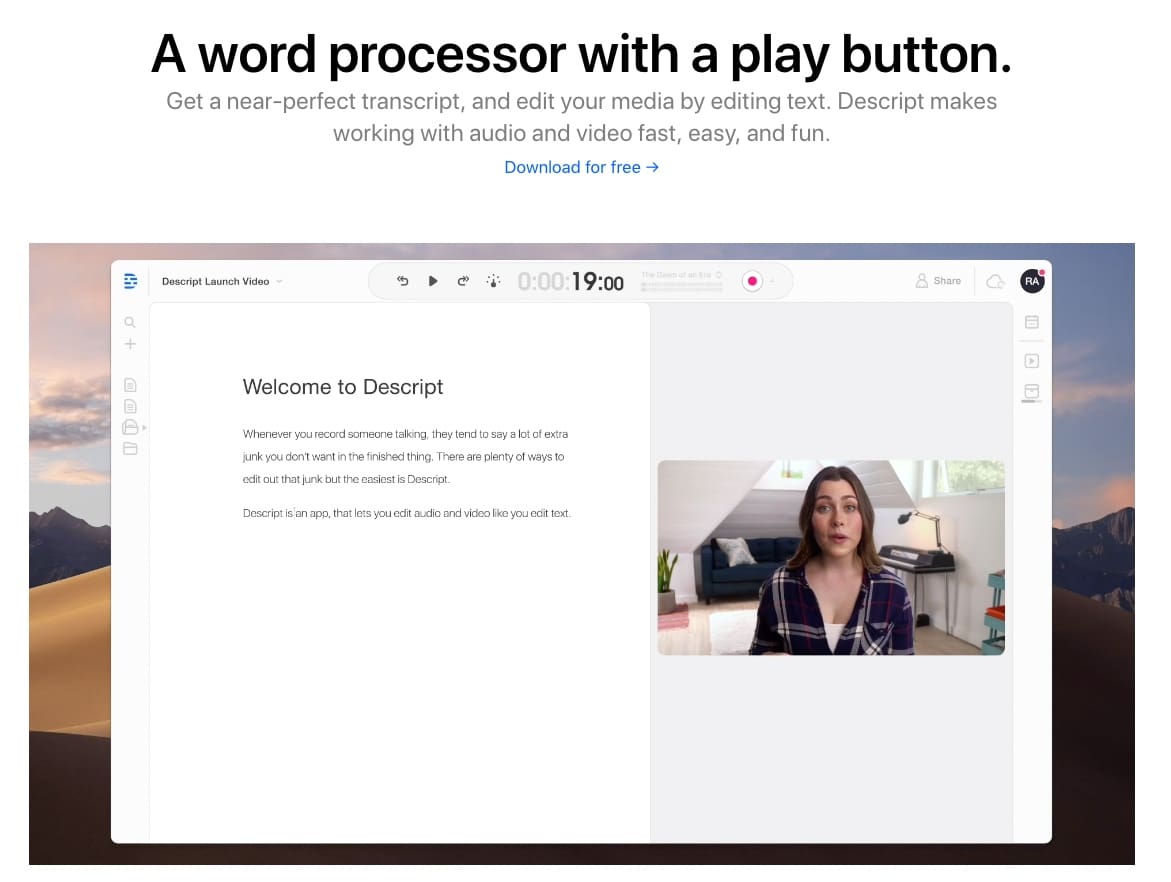Click the undo arrow in transport bar
1171x882 pixels.
pyautogui.click(x=402, y=281)
